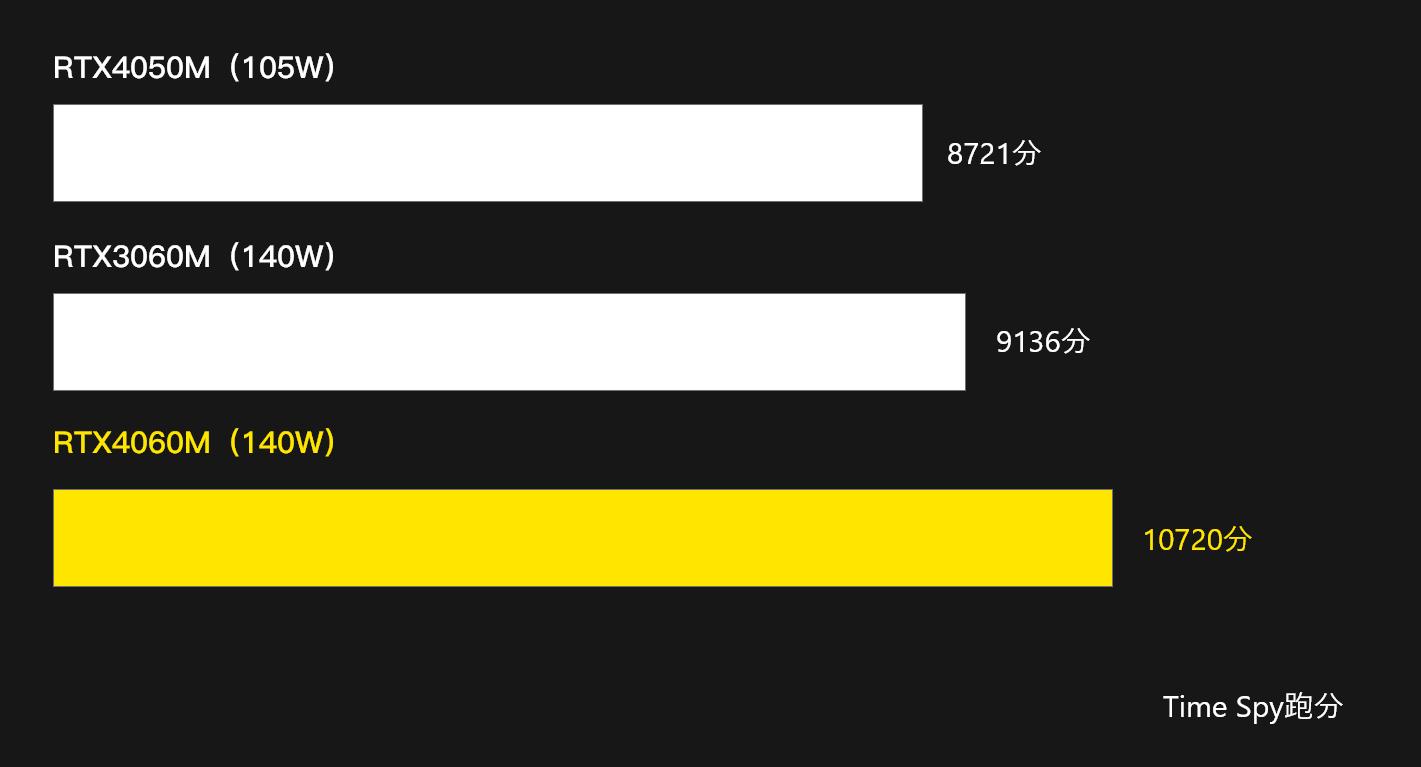Click the words Time Spy in caption
Image resolution: width=1421 pixels, height=767 pixels.
[x=1222, y=707]
